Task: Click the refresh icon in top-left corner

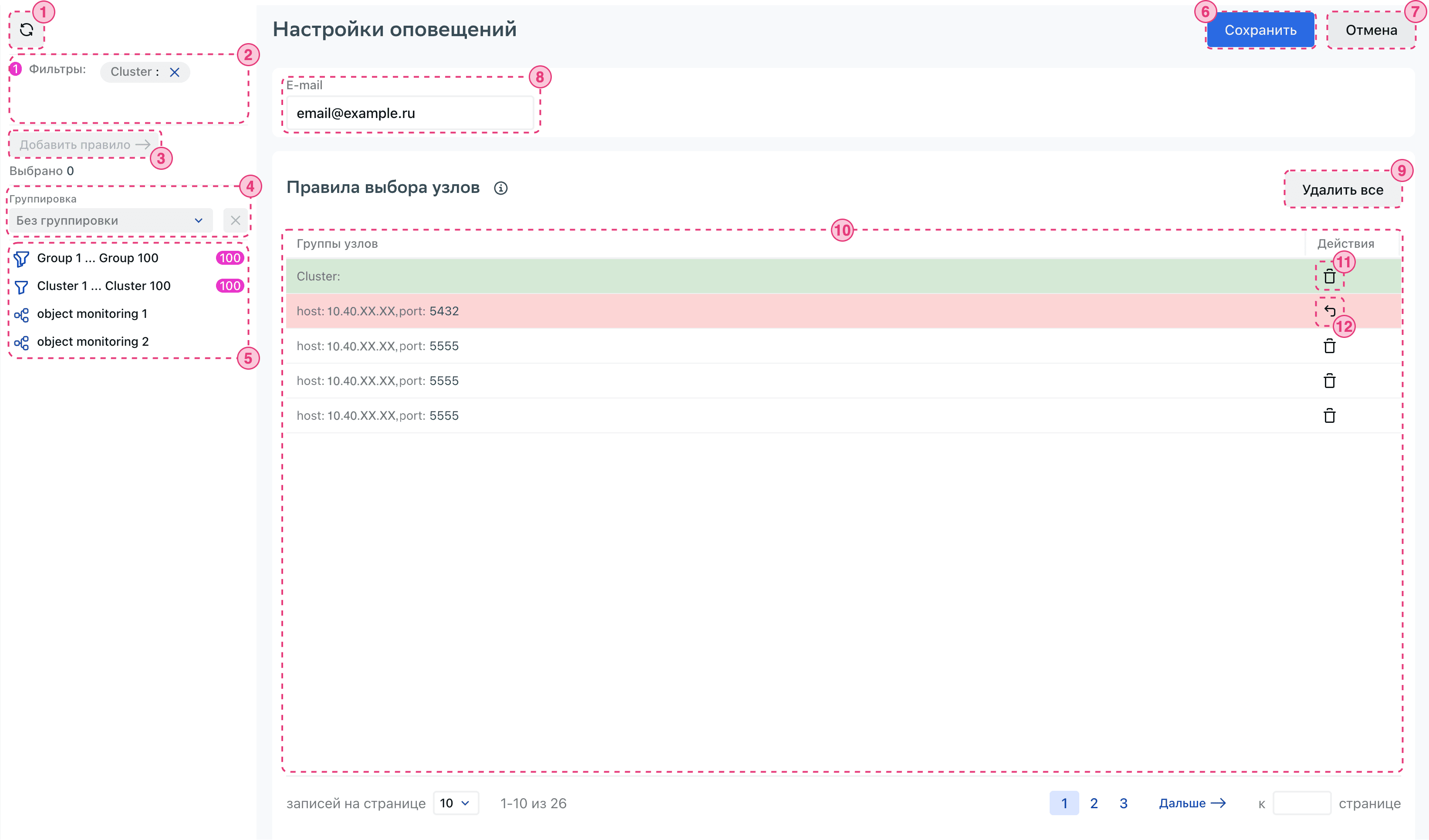Action: 26,30
